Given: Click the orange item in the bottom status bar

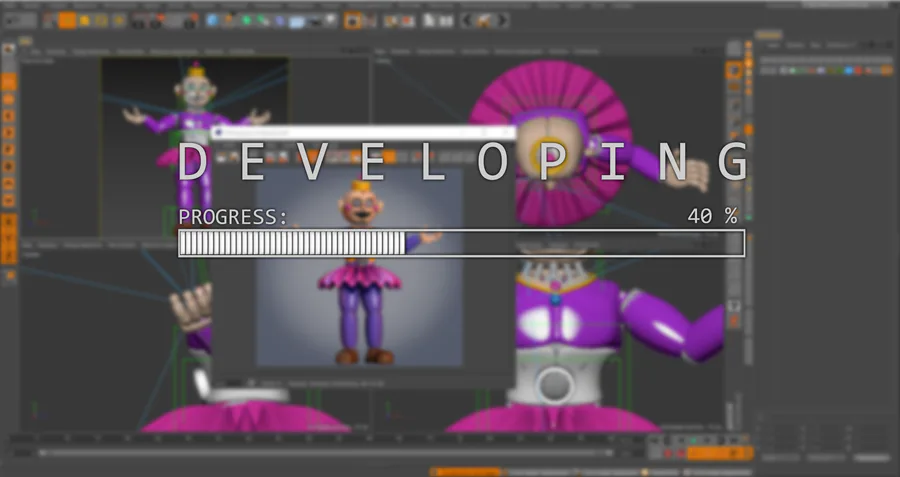Looking at the screenshot, I should [465, 472].
